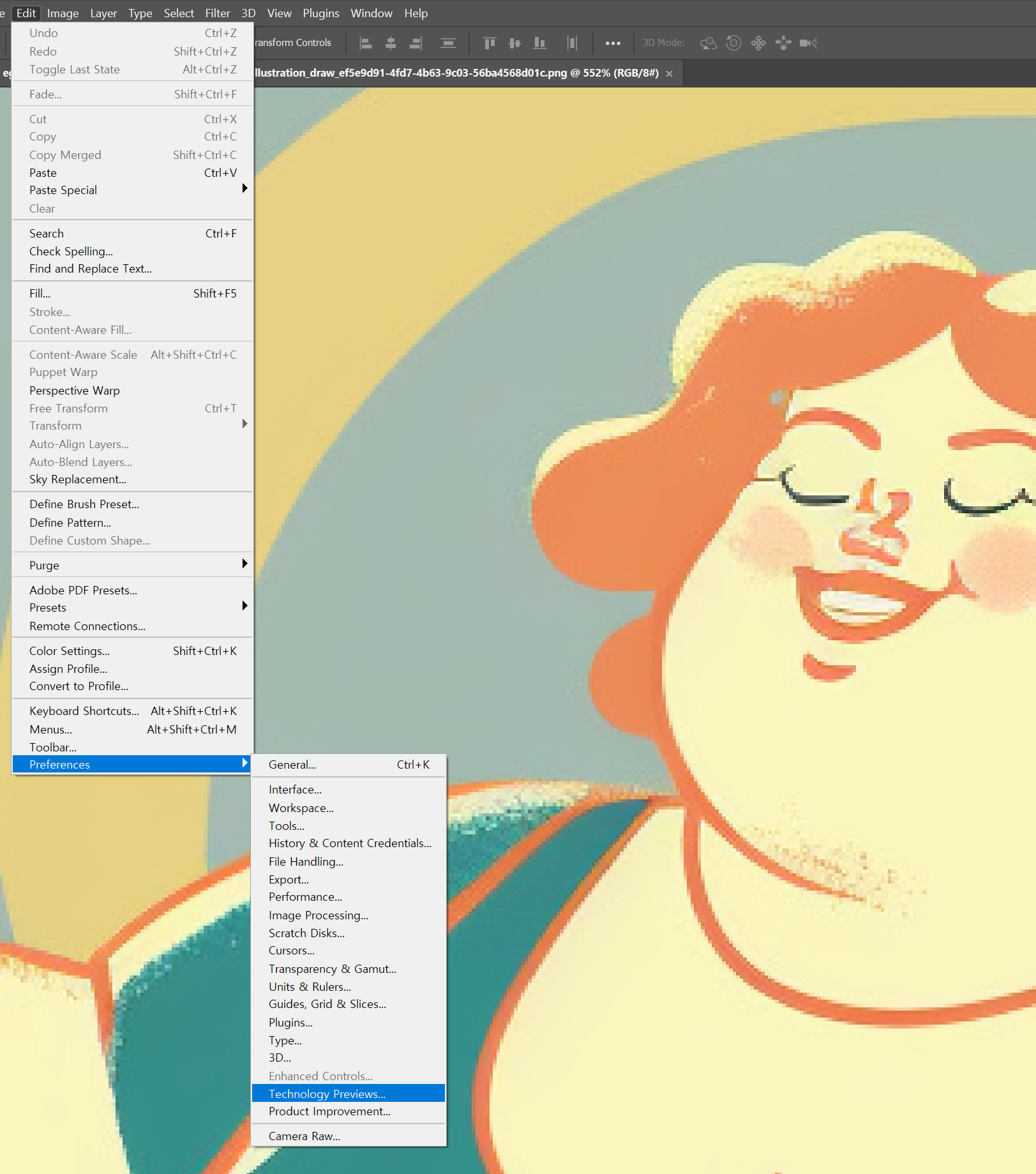The image size is (1036, 1174).
Task: Click the distribute horizontally icon
Action: [x=572, y=43]
